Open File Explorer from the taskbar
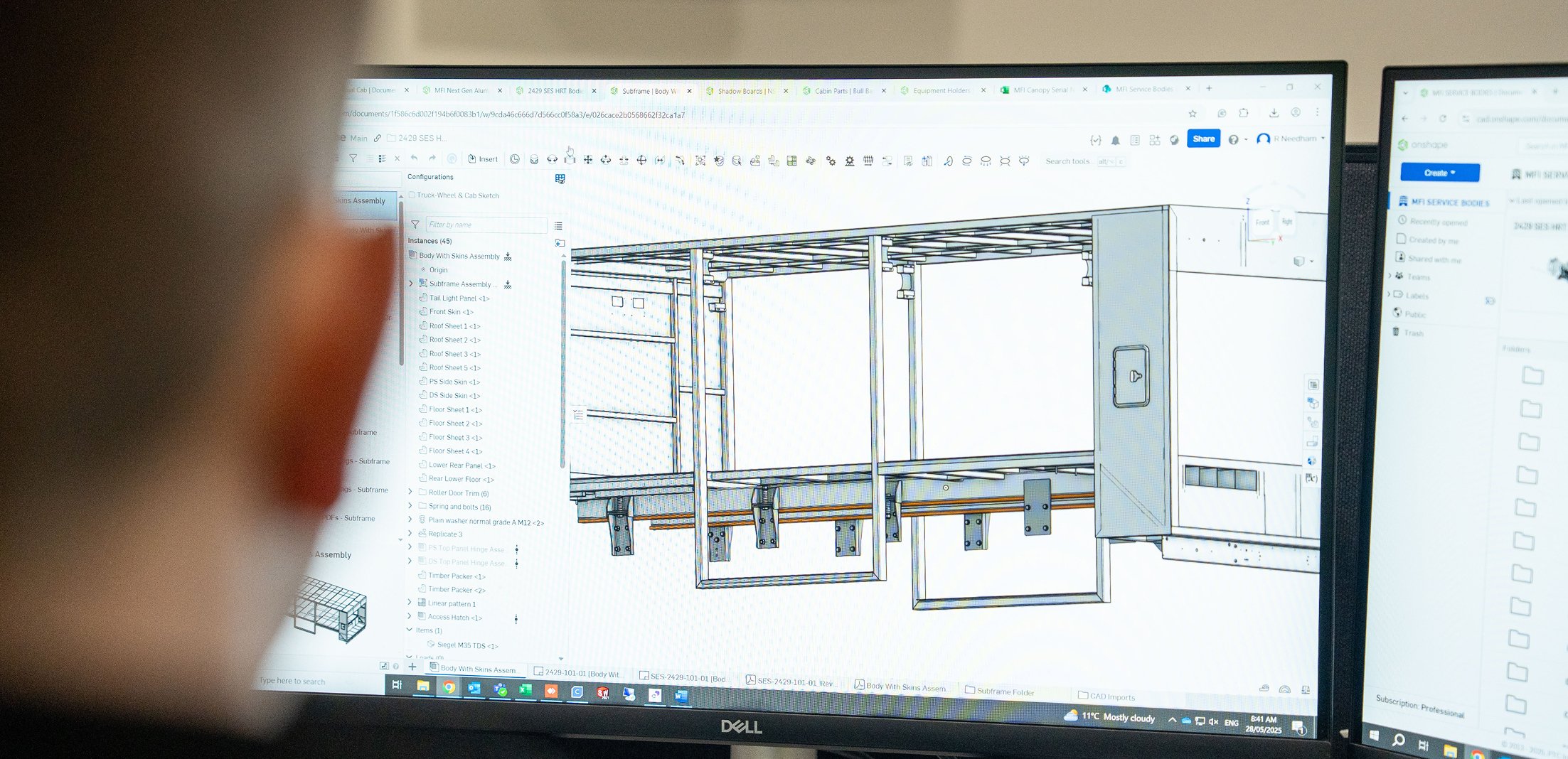Image resolution: width=1568 pixels, height=759 pixels. click(x=423, y=686)
